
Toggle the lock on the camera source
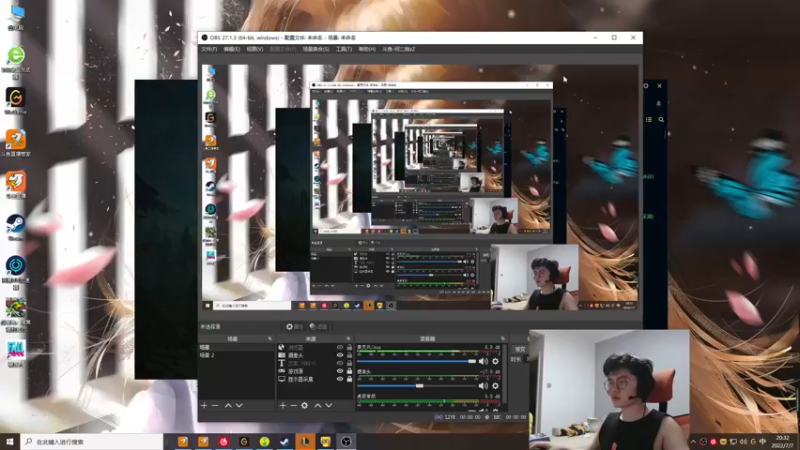click(349, 355)
